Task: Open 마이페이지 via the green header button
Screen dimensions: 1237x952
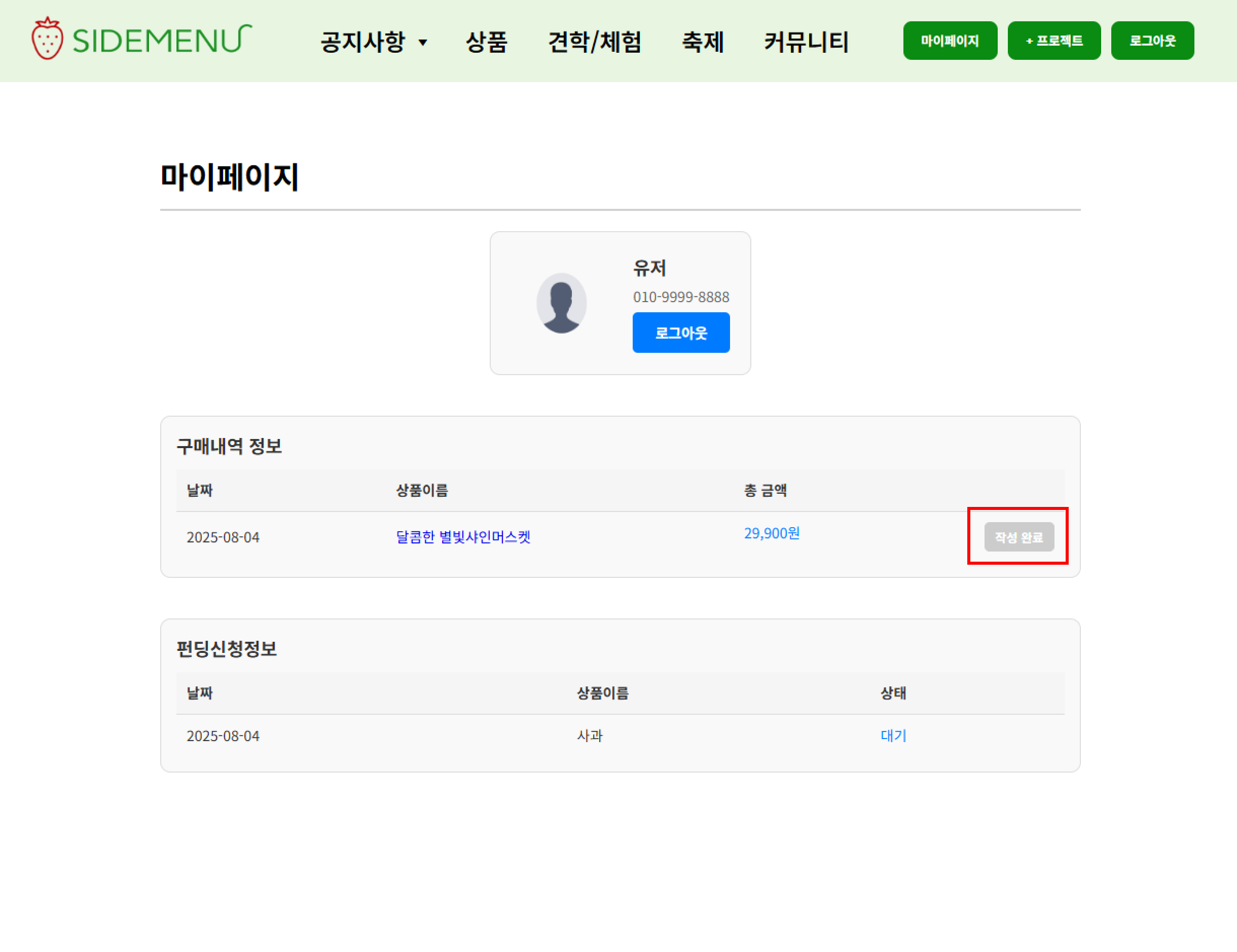Action: pyautogui.click(x=949, y=40)
